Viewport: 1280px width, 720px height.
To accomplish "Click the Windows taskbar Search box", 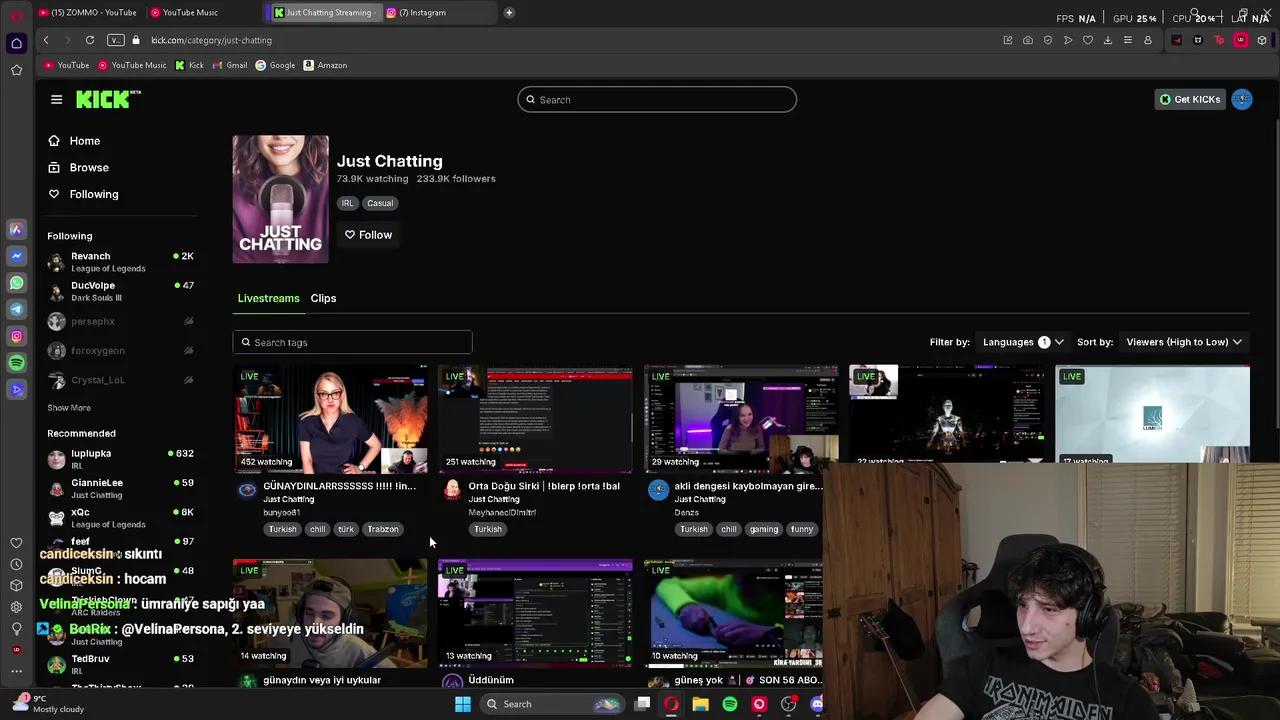I will pos(551,704).
